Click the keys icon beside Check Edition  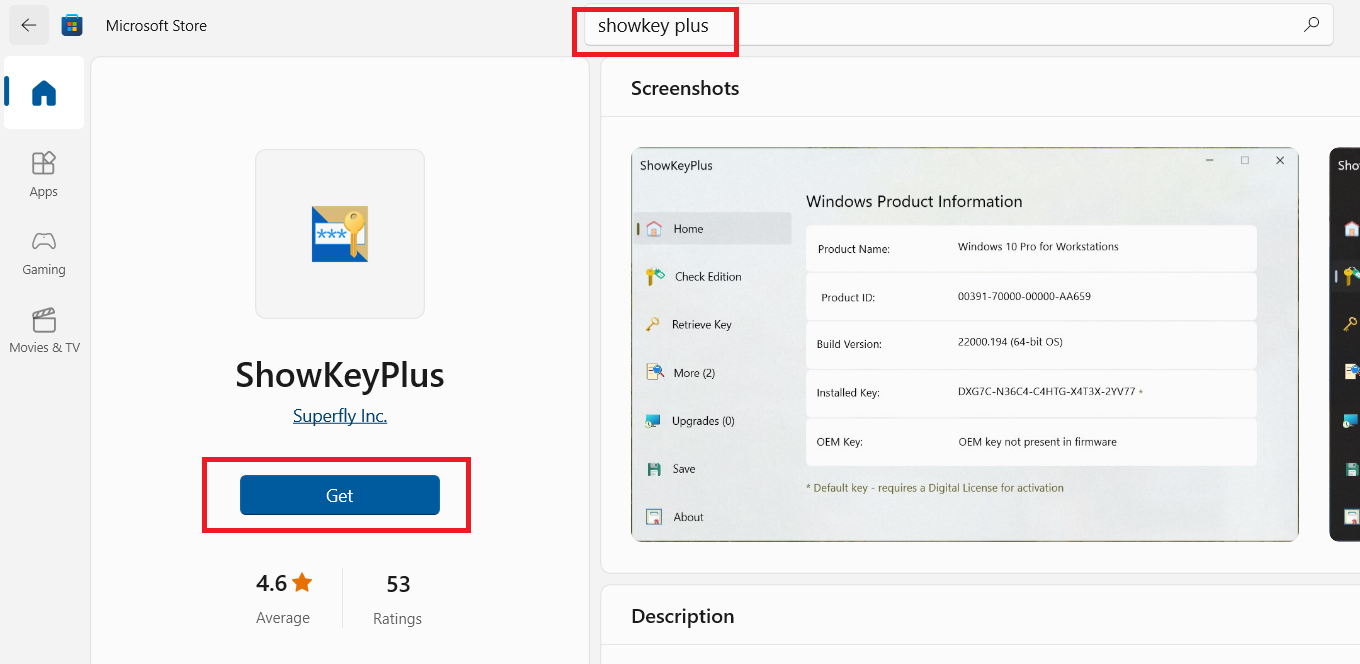[654, 276]
